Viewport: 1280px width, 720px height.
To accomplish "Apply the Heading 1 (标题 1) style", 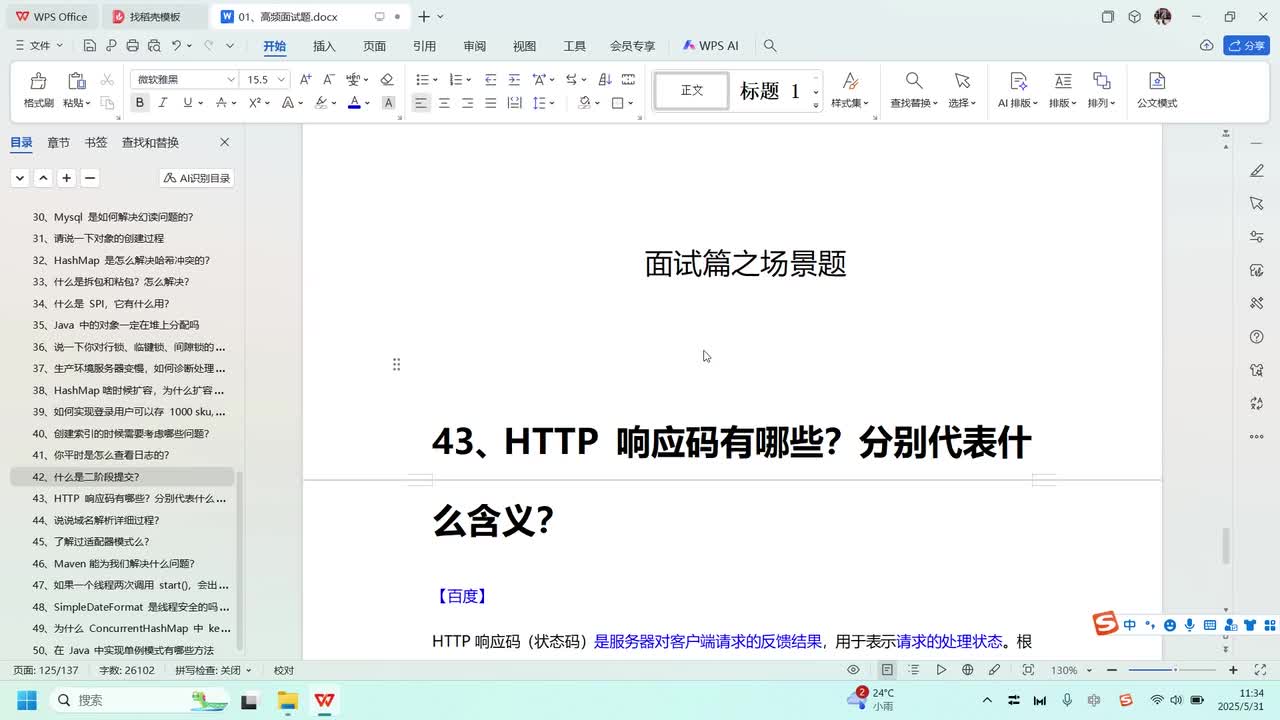I will [x=770, y=91].
